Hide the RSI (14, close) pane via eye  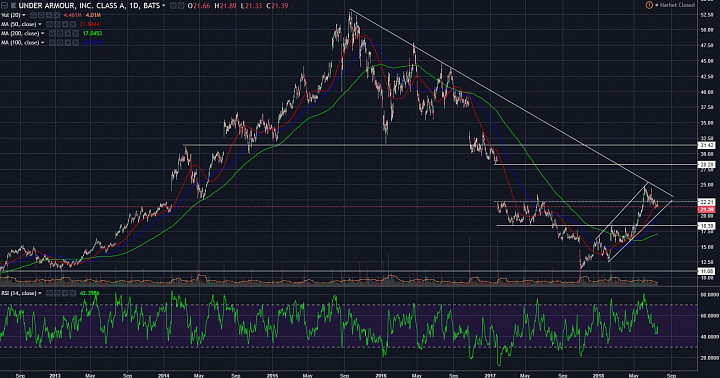coord(50,293)
